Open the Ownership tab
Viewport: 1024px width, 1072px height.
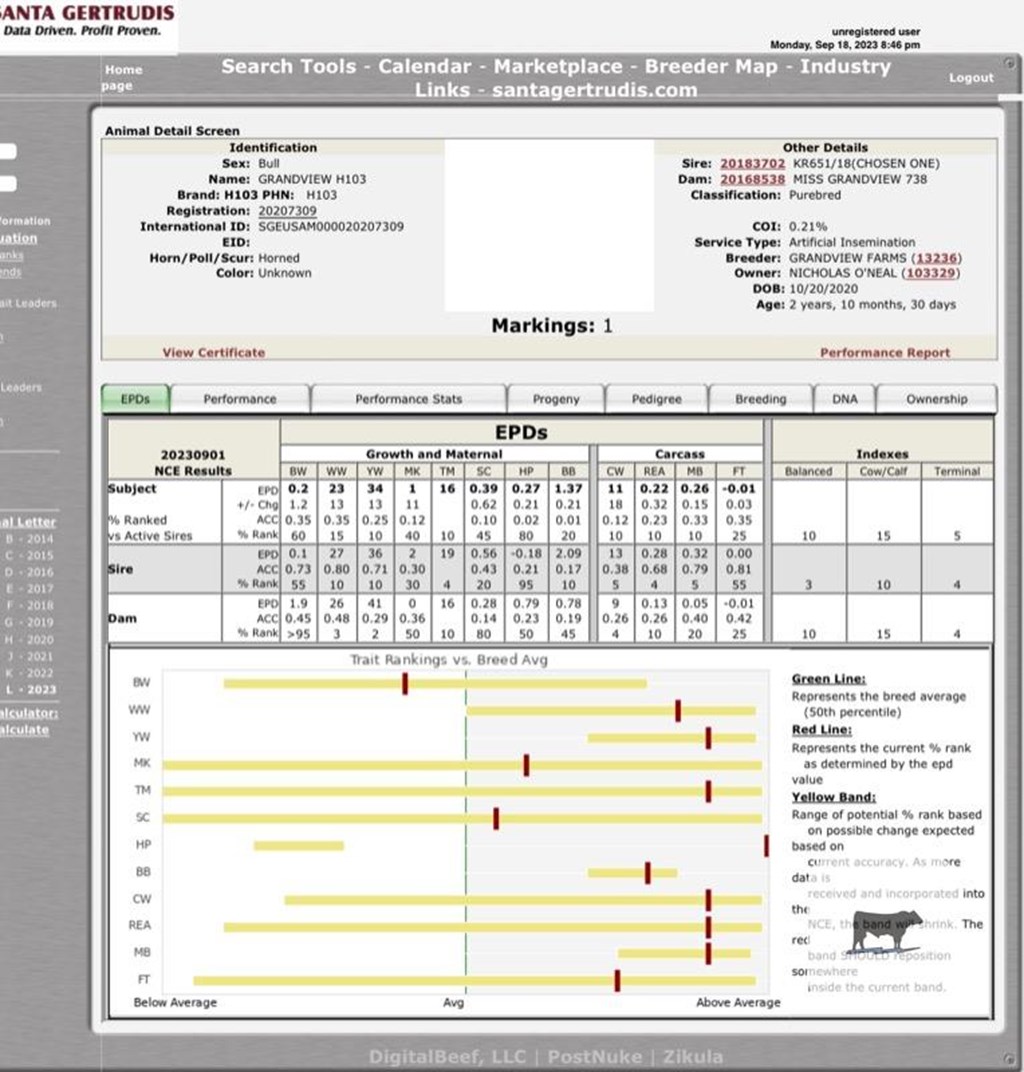point(937,399)
